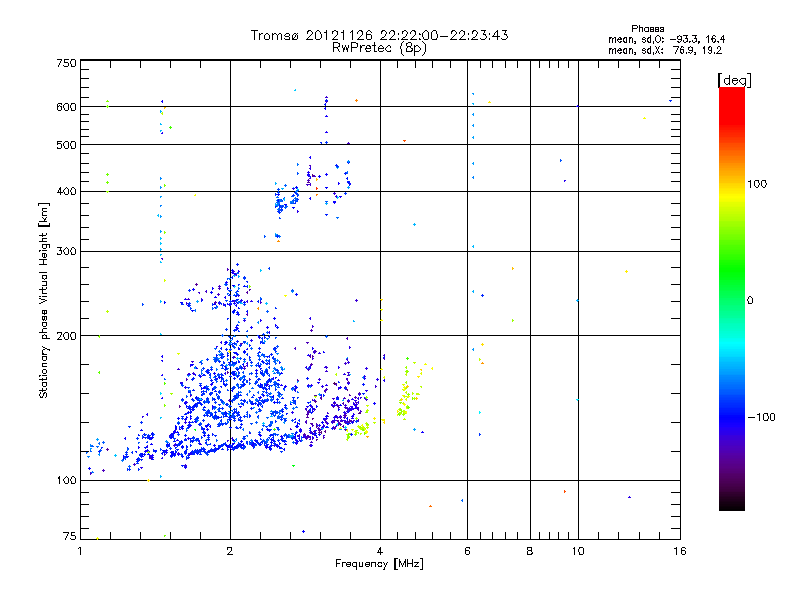Image resolution: width=800 pixels, height=600 pixels.
Task: Click the '6' x-axis tick label
Action: (x=467, y=551)
